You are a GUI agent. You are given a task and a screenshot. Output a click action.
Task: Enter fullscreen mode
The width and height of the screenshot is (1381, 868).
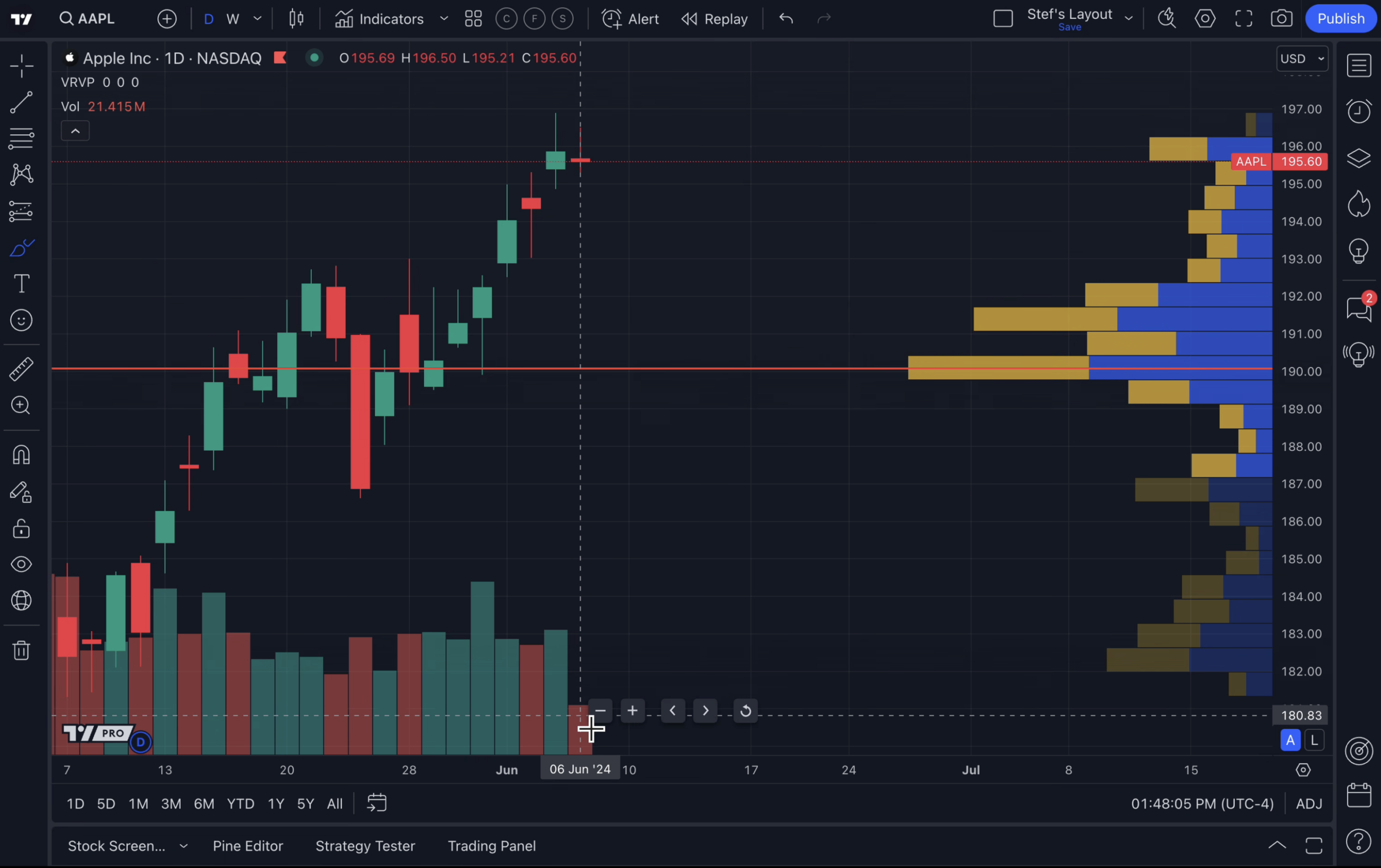click(x=1243, y=19)
